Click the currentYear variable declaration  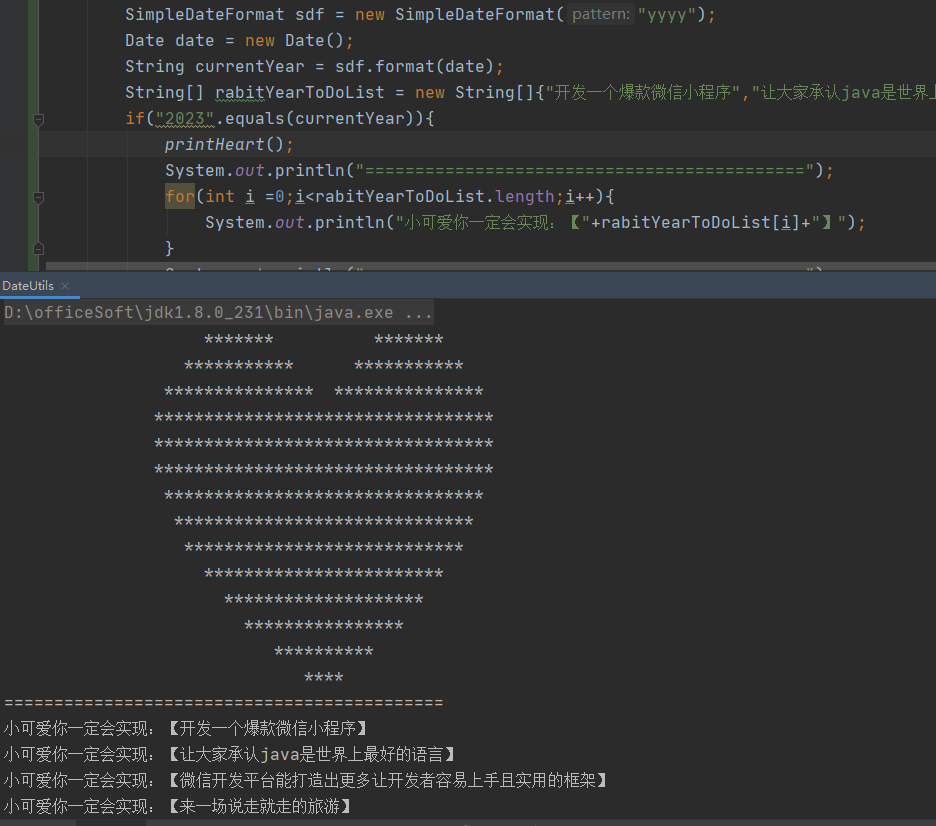point(250,66)
